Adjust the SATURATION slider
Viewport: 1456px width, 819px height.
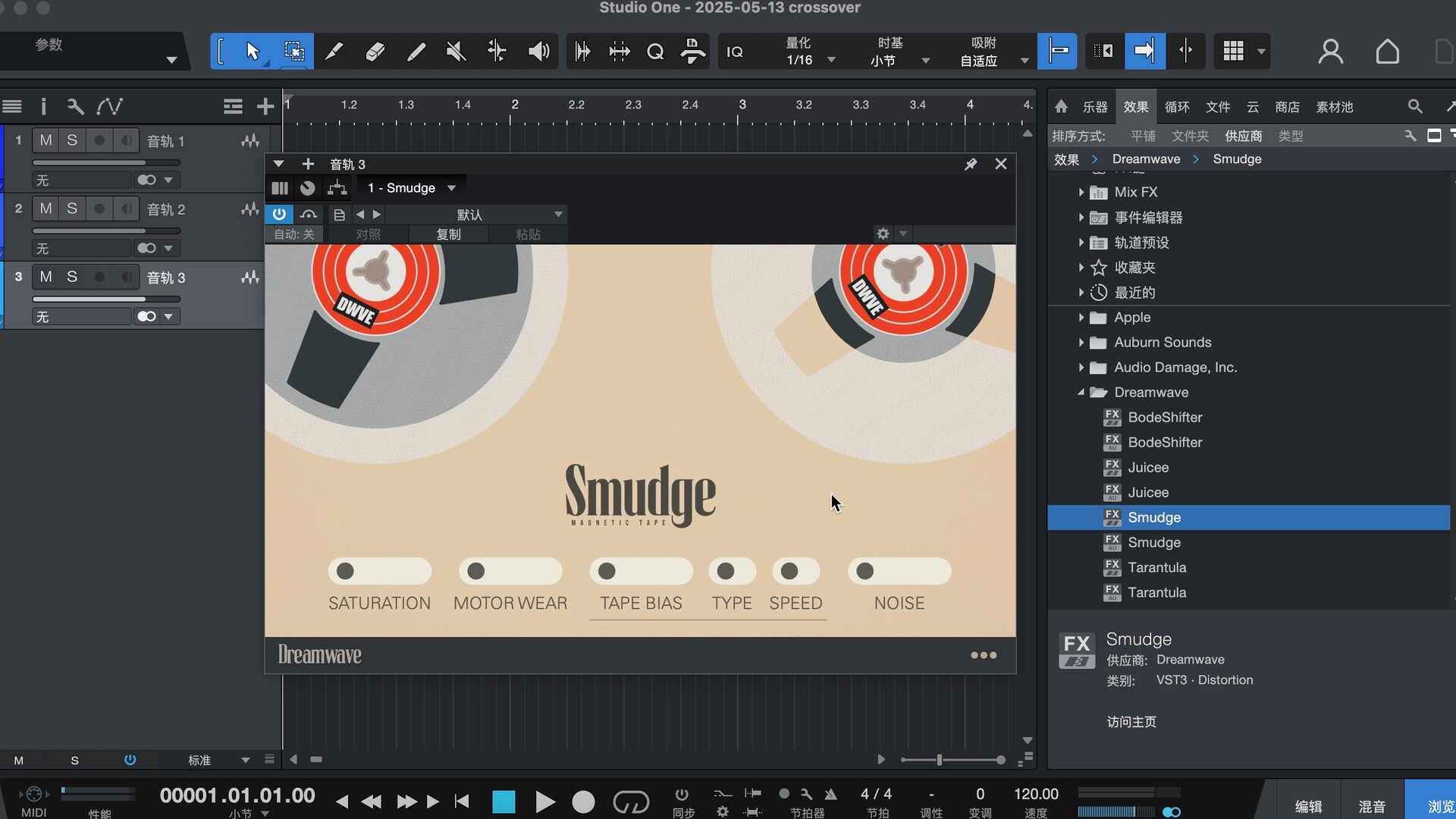(x=379, y=571)
